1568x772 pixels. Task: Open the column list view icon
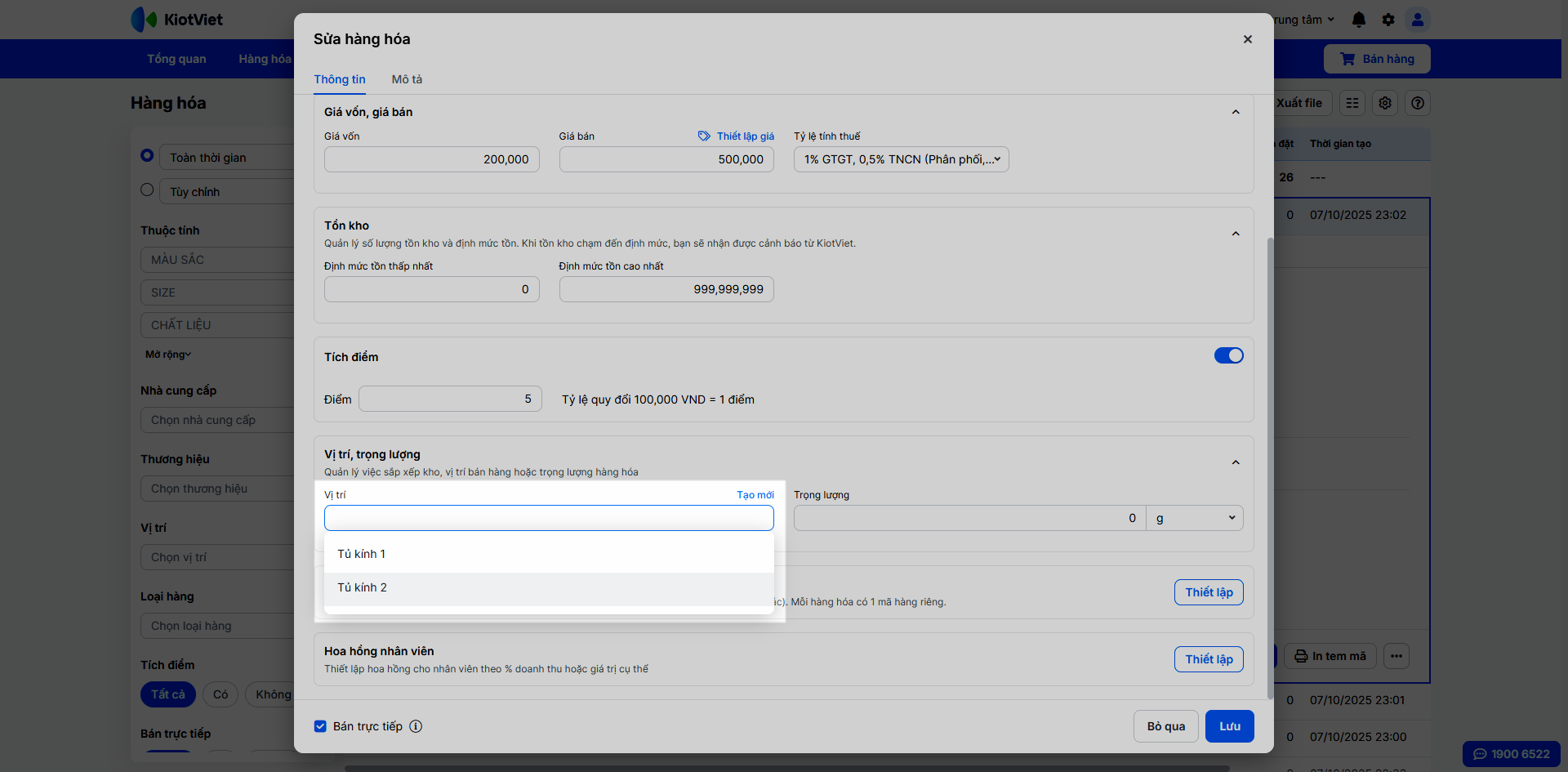click(x=1352, y=103)
